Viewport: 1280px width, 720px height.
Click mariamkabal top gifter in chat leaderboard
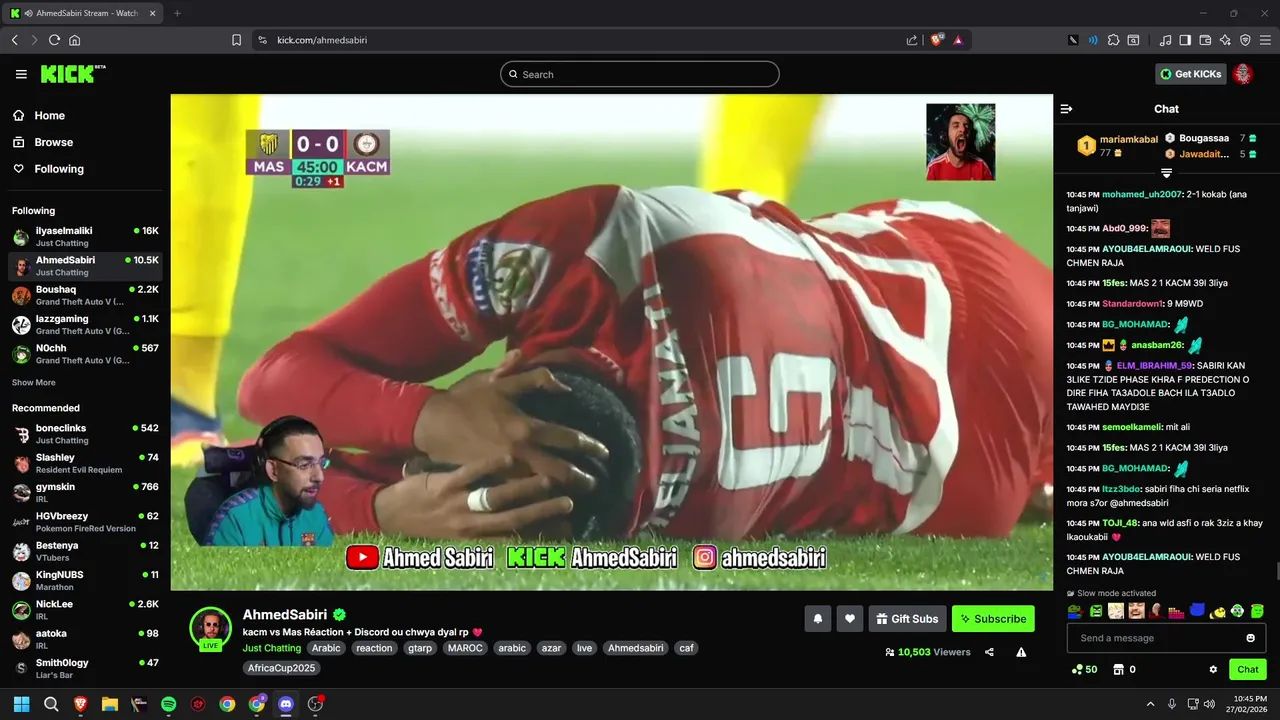[x=1116, y=146]
